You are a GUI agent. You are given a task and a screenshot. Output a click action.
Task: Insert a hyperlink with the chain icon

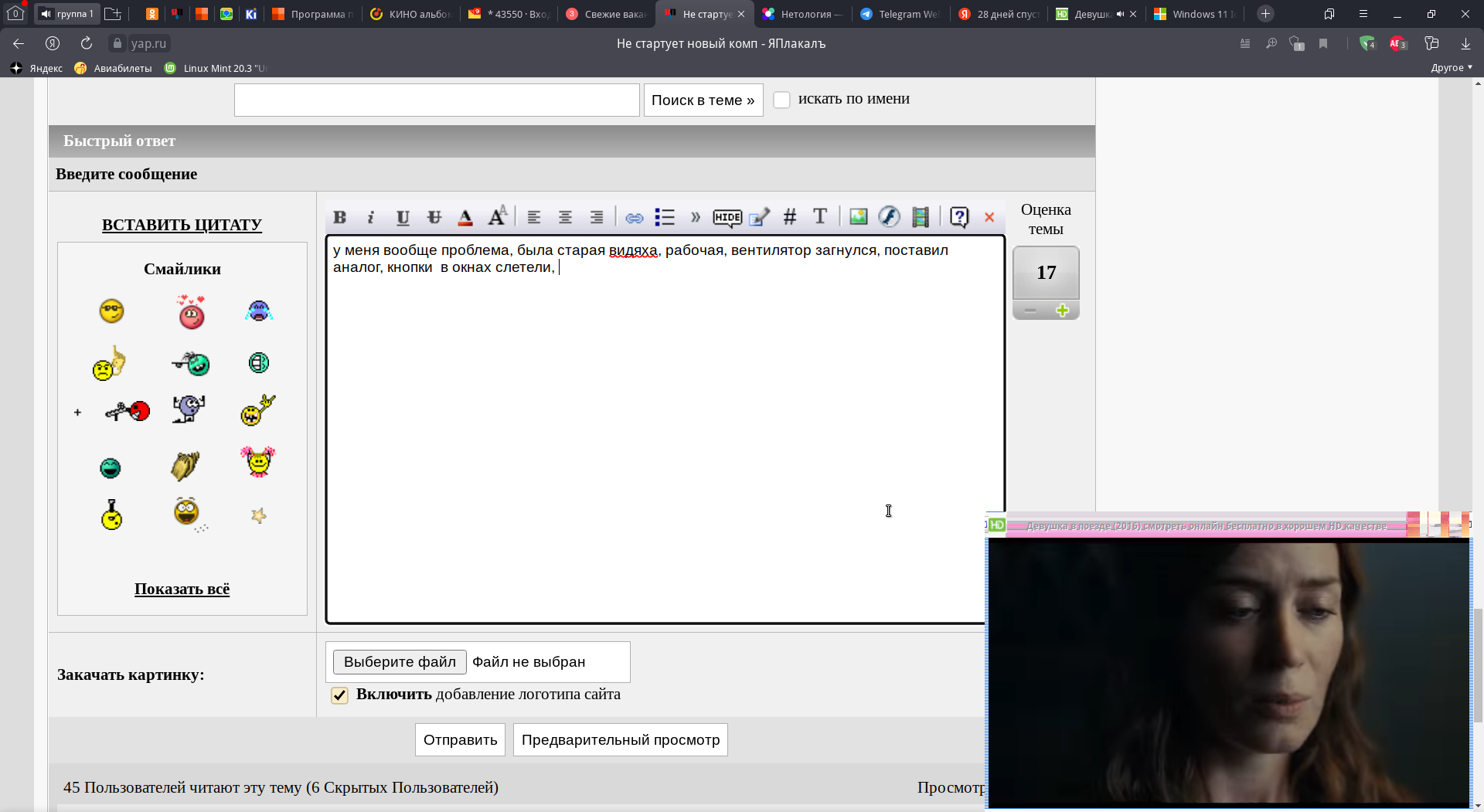(x=635, y=218)
